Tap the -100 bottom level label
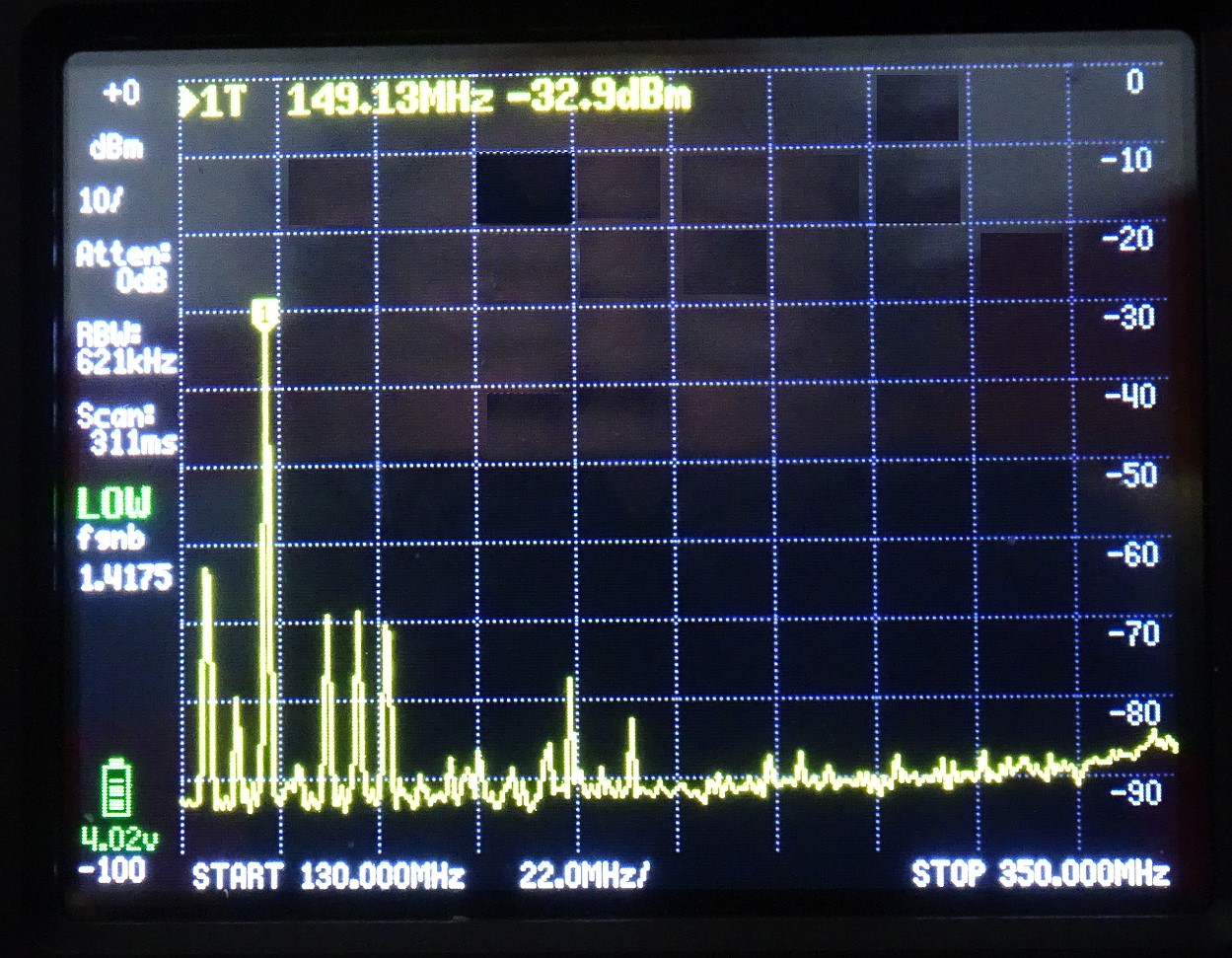1232x958 pixels. [x=112, y=870]
